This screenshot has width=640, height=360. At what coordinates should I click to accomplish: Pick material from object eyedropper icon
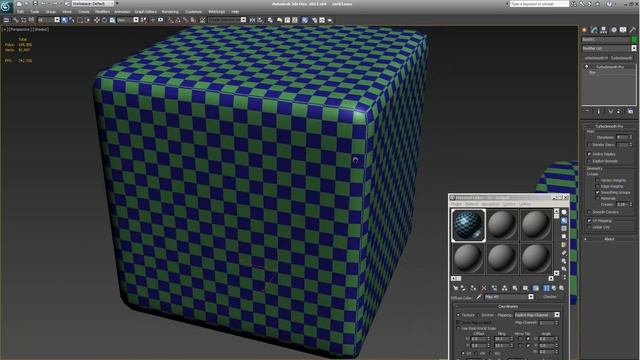click(479, 297)
